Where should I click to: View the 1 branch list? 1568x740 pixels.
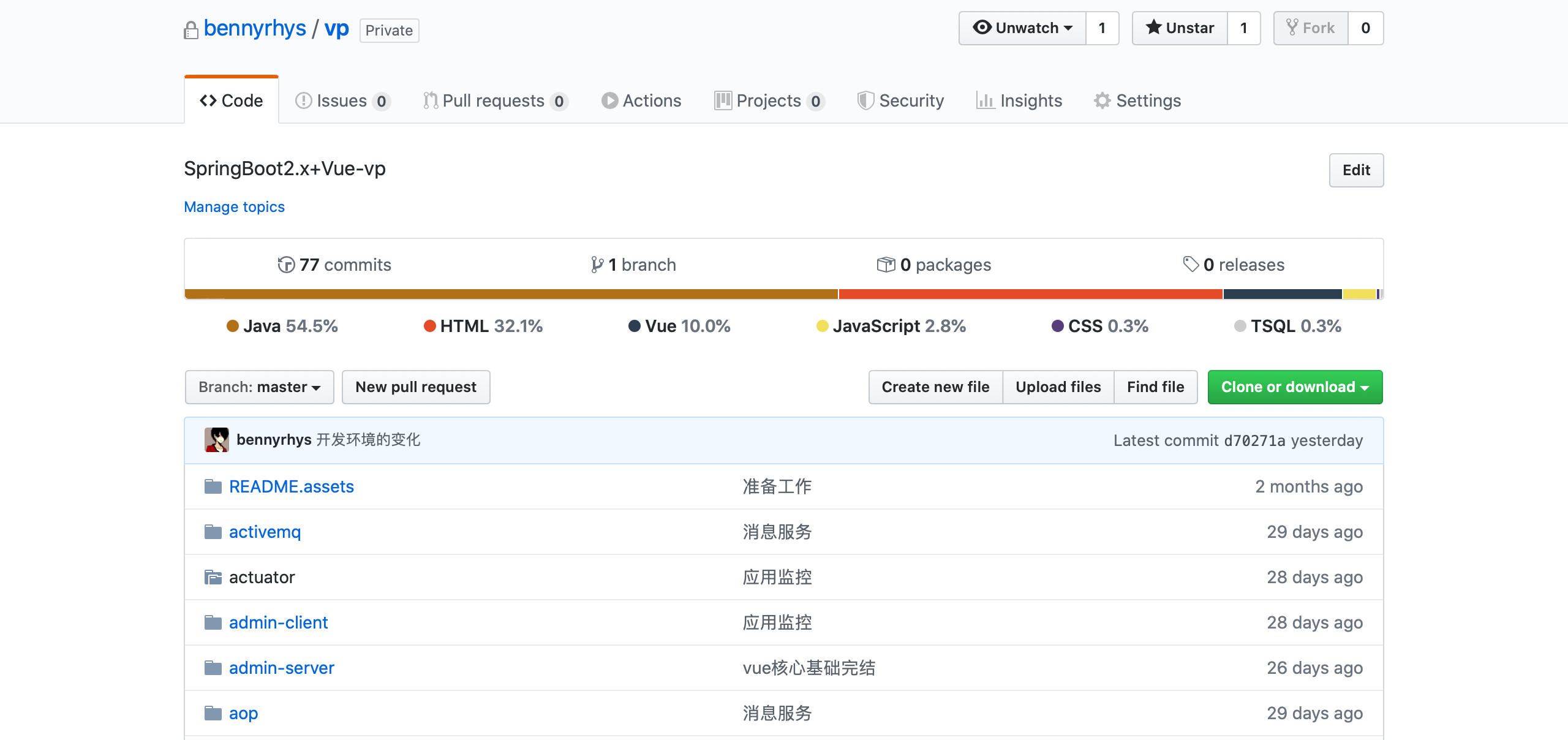click(x=633, y=265)
